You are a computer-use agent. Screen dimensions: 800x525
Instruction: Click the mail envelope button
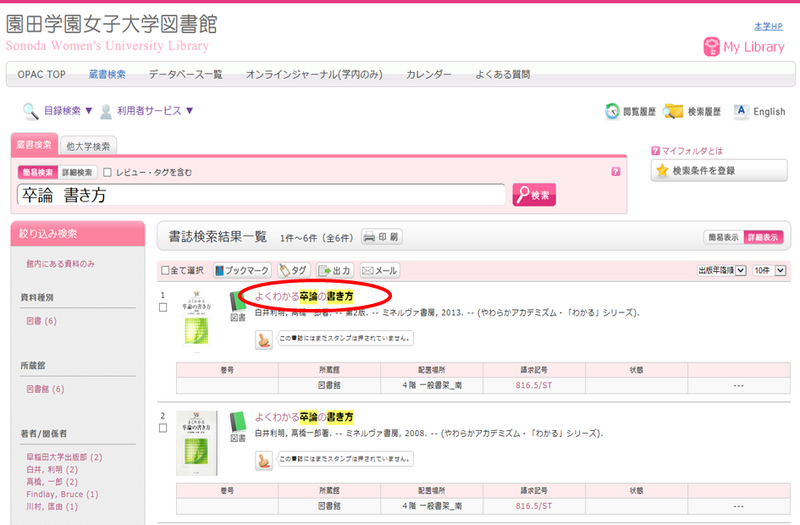pyautogui.click(x=380, y=270)
